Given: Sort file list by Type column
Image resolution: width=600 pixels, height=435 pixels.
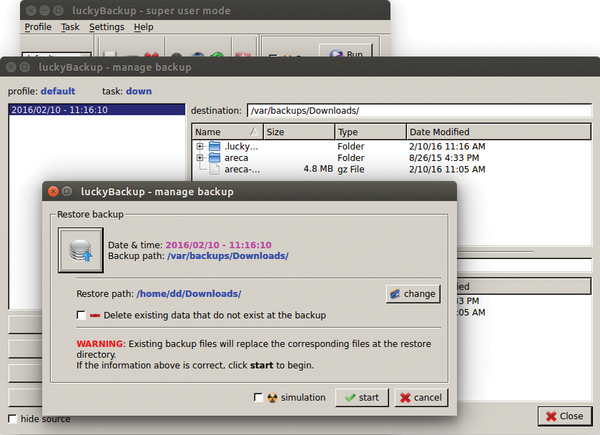Looking at the screenshot, I should coord(370,132).
